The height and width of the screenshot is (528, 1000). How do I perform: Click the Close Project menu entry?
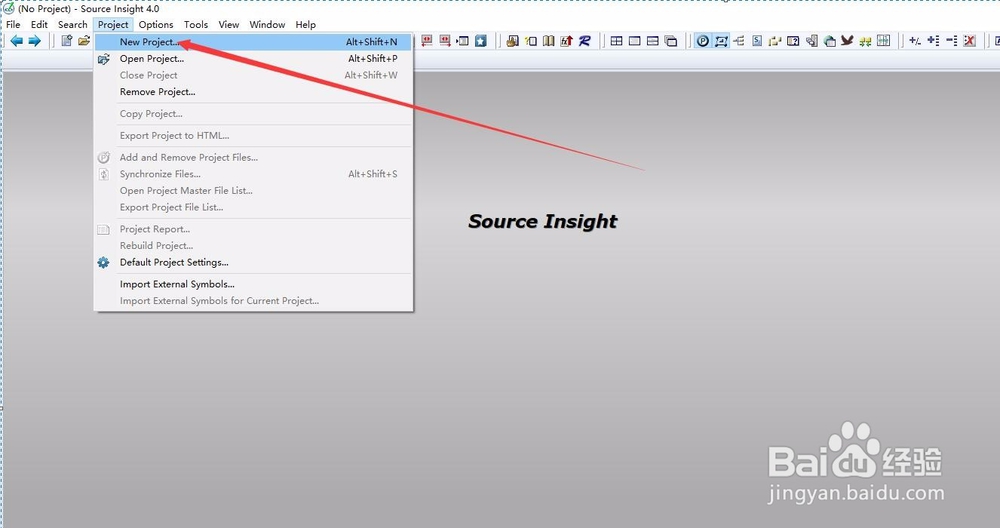point(253,75)
